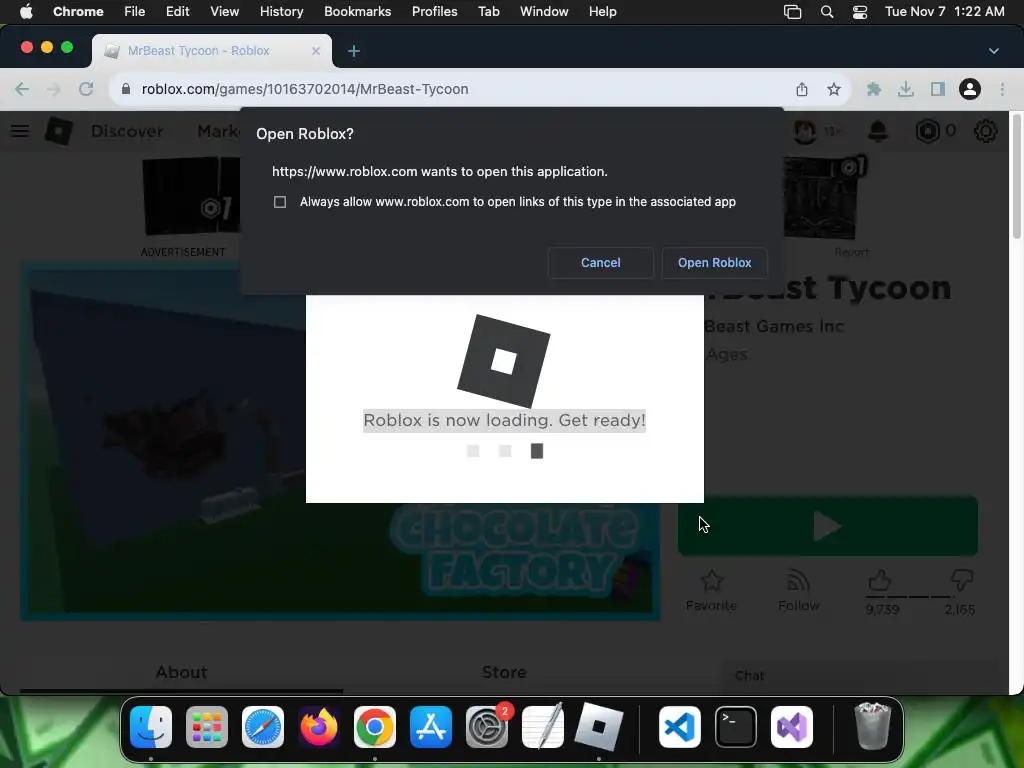The image size is (1024, 768).
Task: Check the Always allow www.roblox.com checkbox
Action: (280, 202)
